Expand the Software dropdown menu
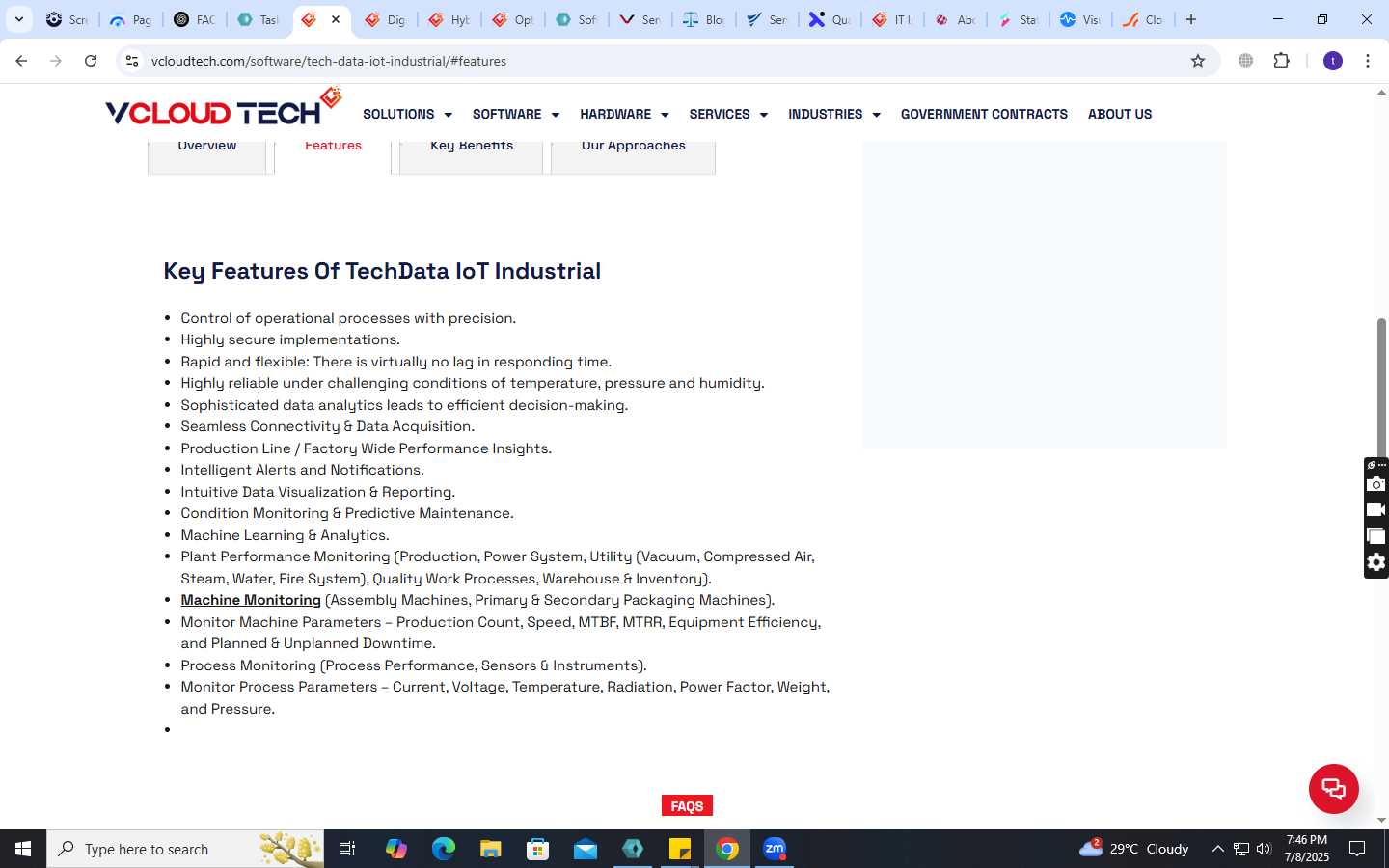The height and width of the screenshot is (868, 1389). pyautogui.click(x=516, y=114)
